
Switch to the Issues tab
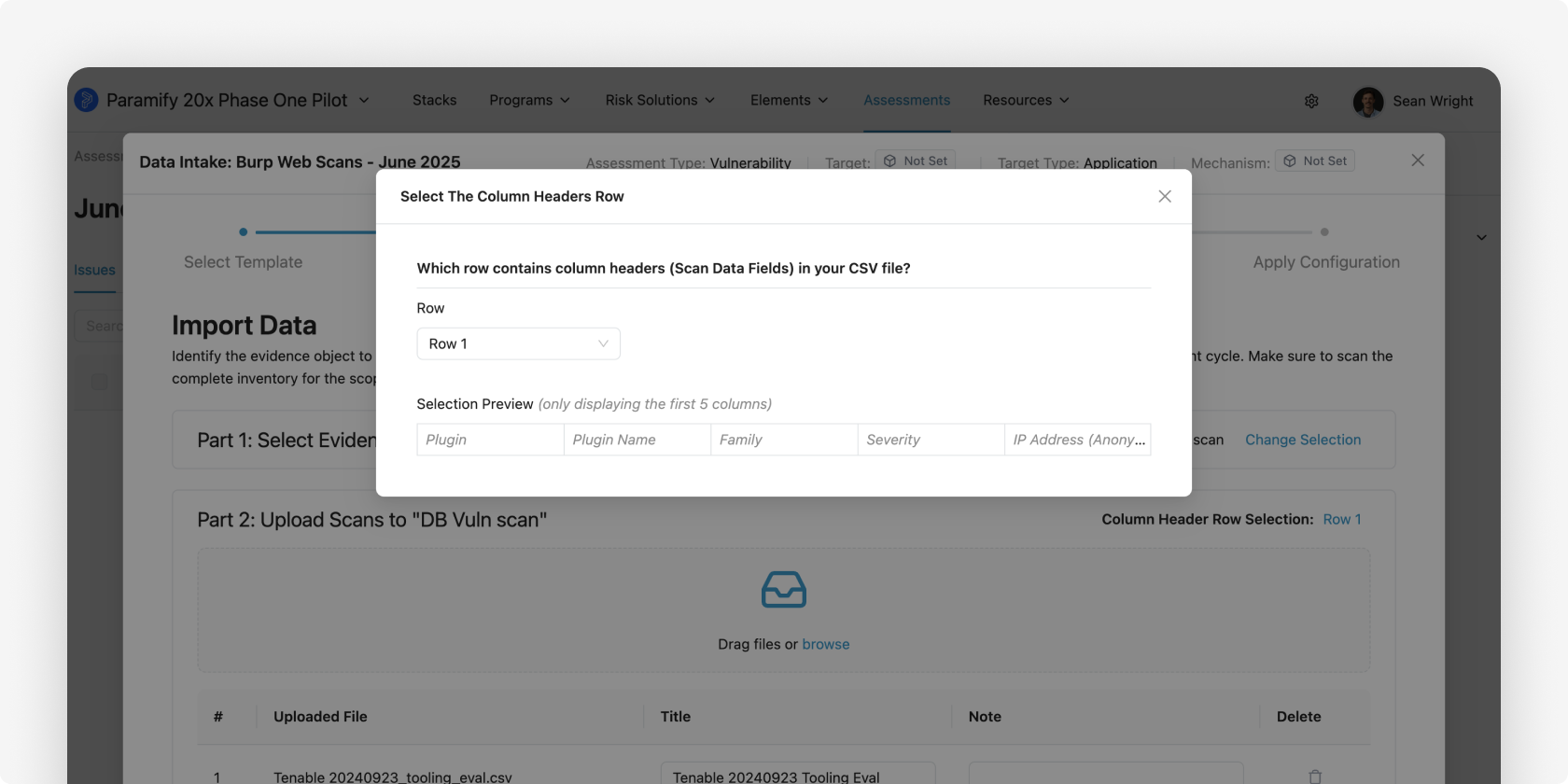click(95, 270)
